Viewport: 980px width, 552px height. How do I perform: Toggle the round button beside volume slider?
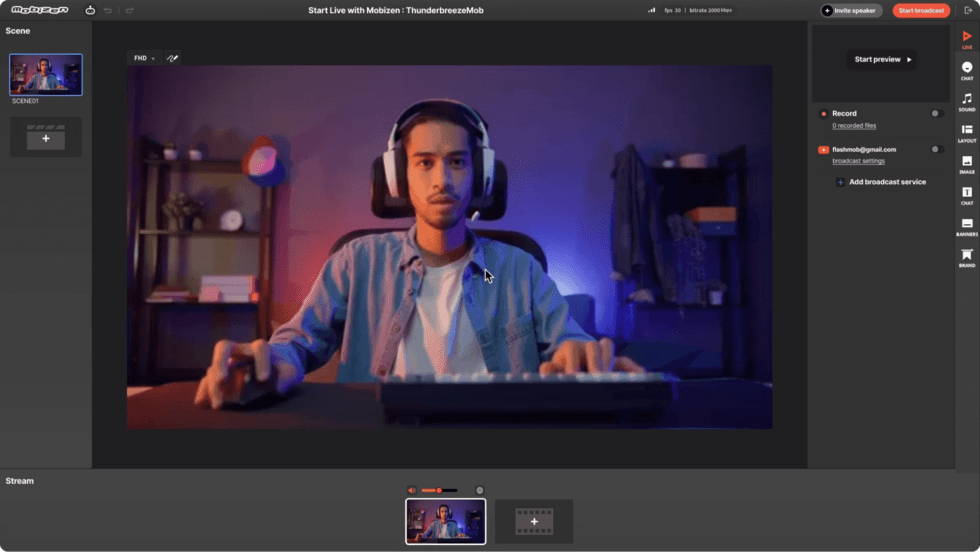480,490
